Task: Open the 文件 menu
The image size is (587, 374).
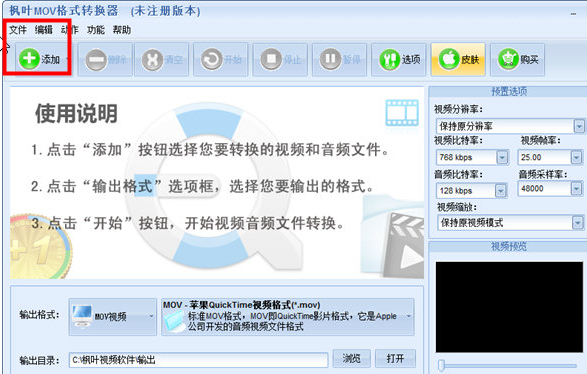Action: (x=18, y=30)
